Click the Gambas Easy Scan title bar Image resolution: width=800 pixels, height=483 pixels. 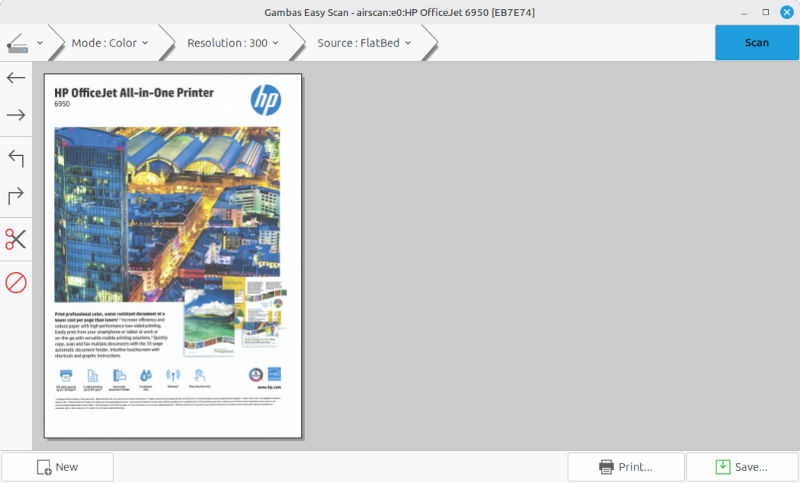tap(400, 12)
